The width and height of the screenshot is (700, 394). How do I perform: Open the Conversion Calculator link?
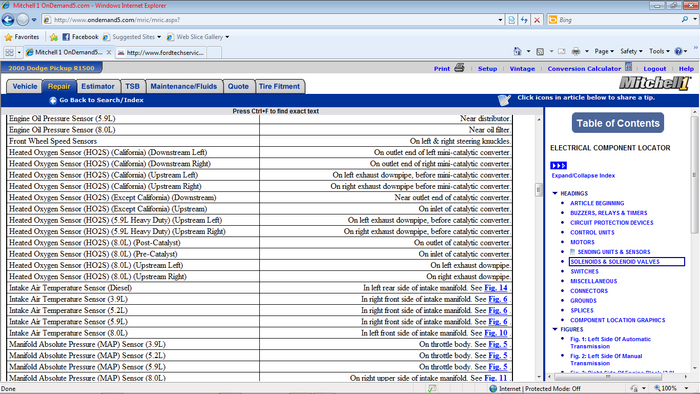tap(584, 69)
